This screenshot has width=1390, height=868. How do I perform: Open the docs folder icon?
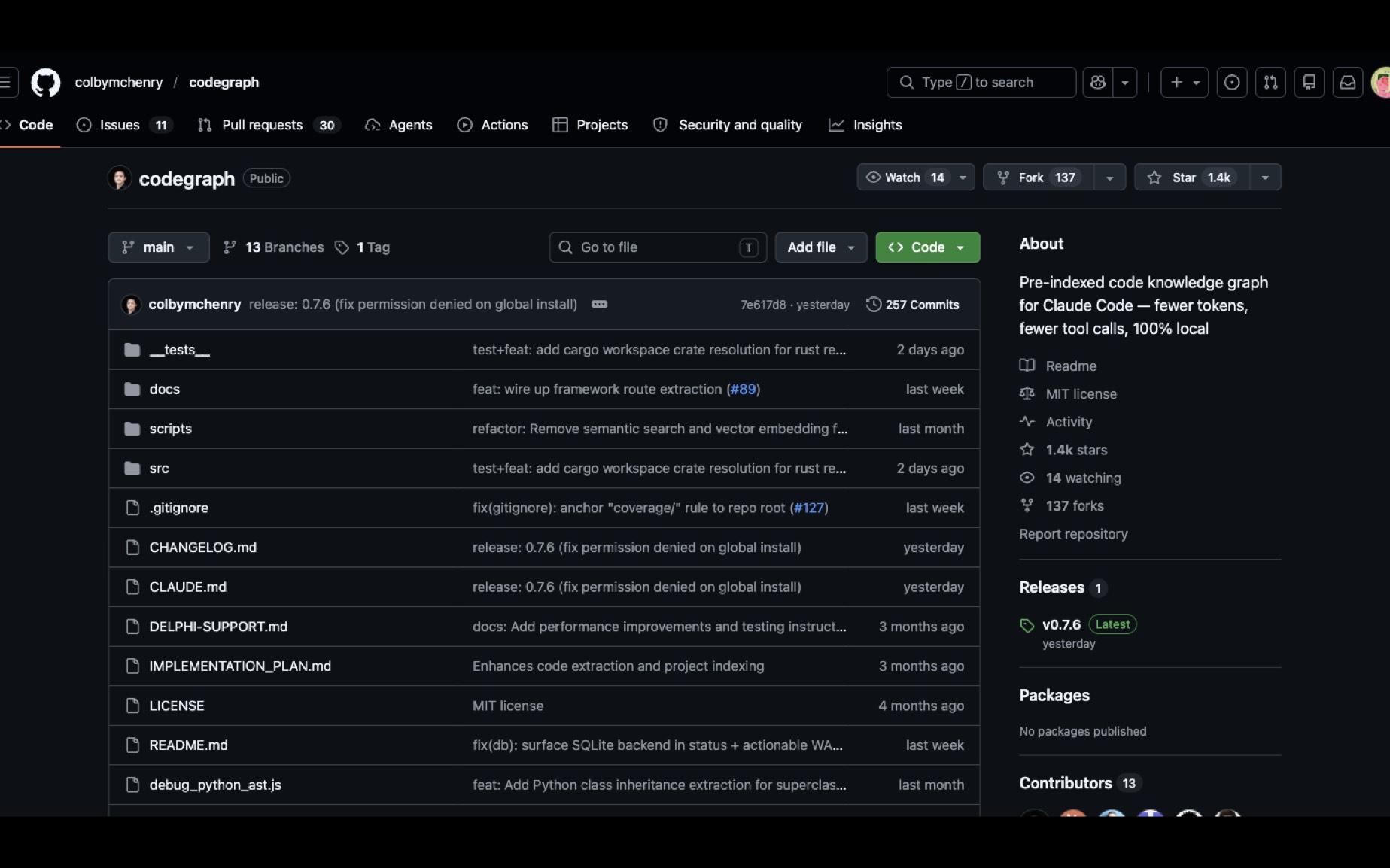pyautogui.click(x=132, y=389)
